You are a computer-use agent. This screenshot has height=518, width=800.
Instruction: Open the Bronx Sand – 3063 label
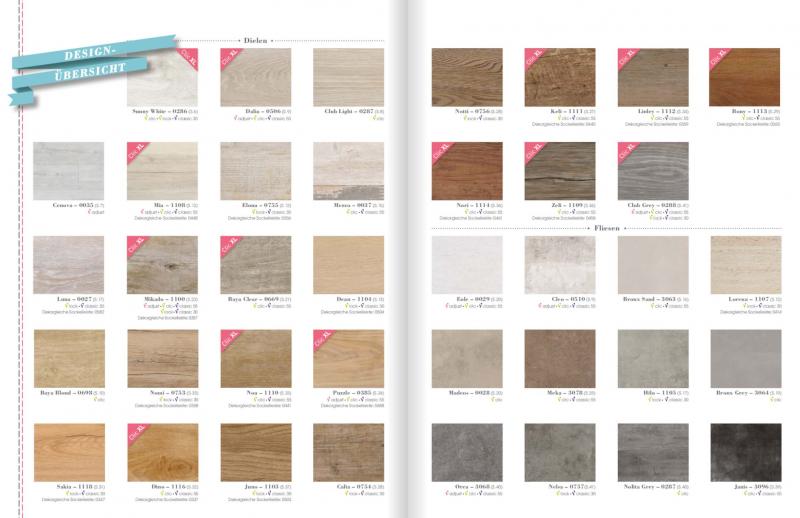click(x=651, y=300)
